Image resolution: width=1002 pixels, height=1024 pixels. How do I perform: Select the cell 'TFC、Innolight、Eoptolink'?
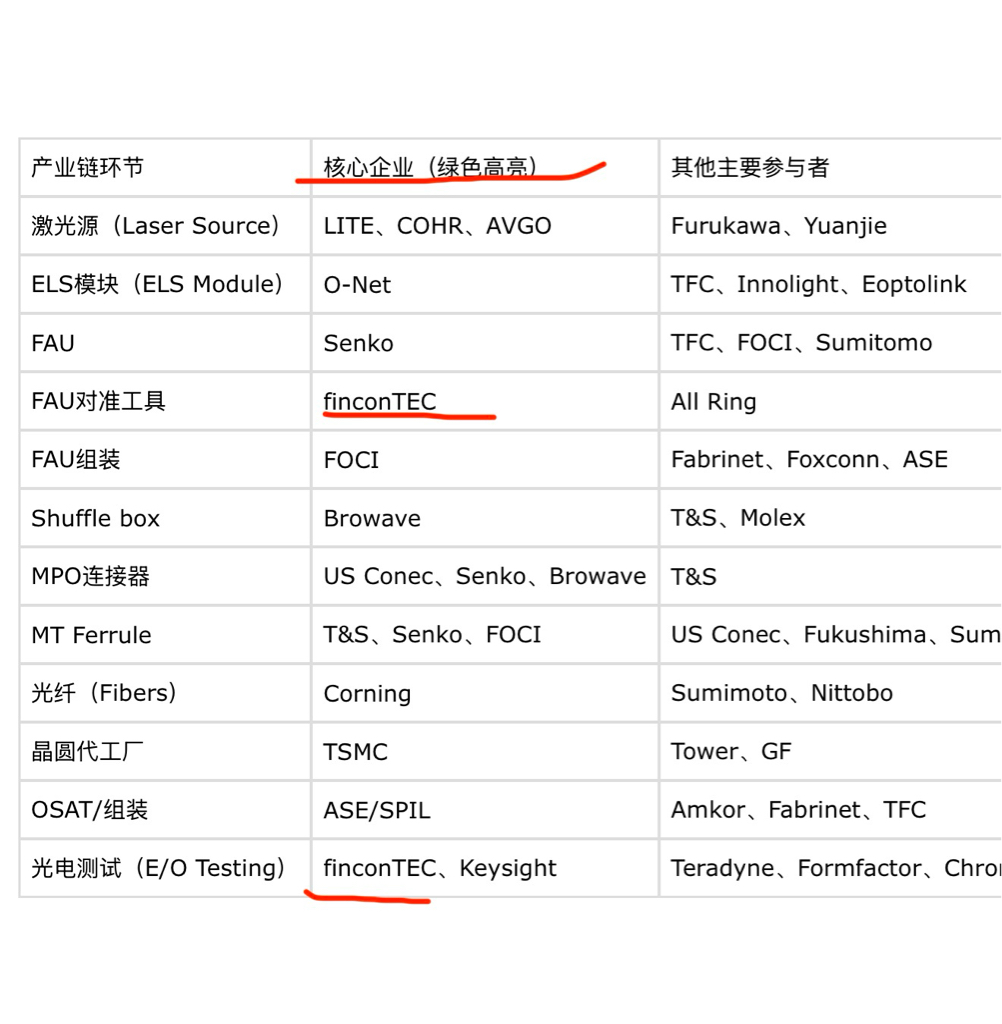tap(831, 284)
